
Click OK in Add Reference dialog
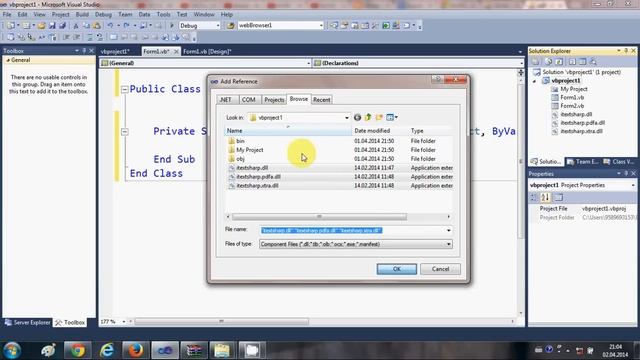click(x=397, y=269)
